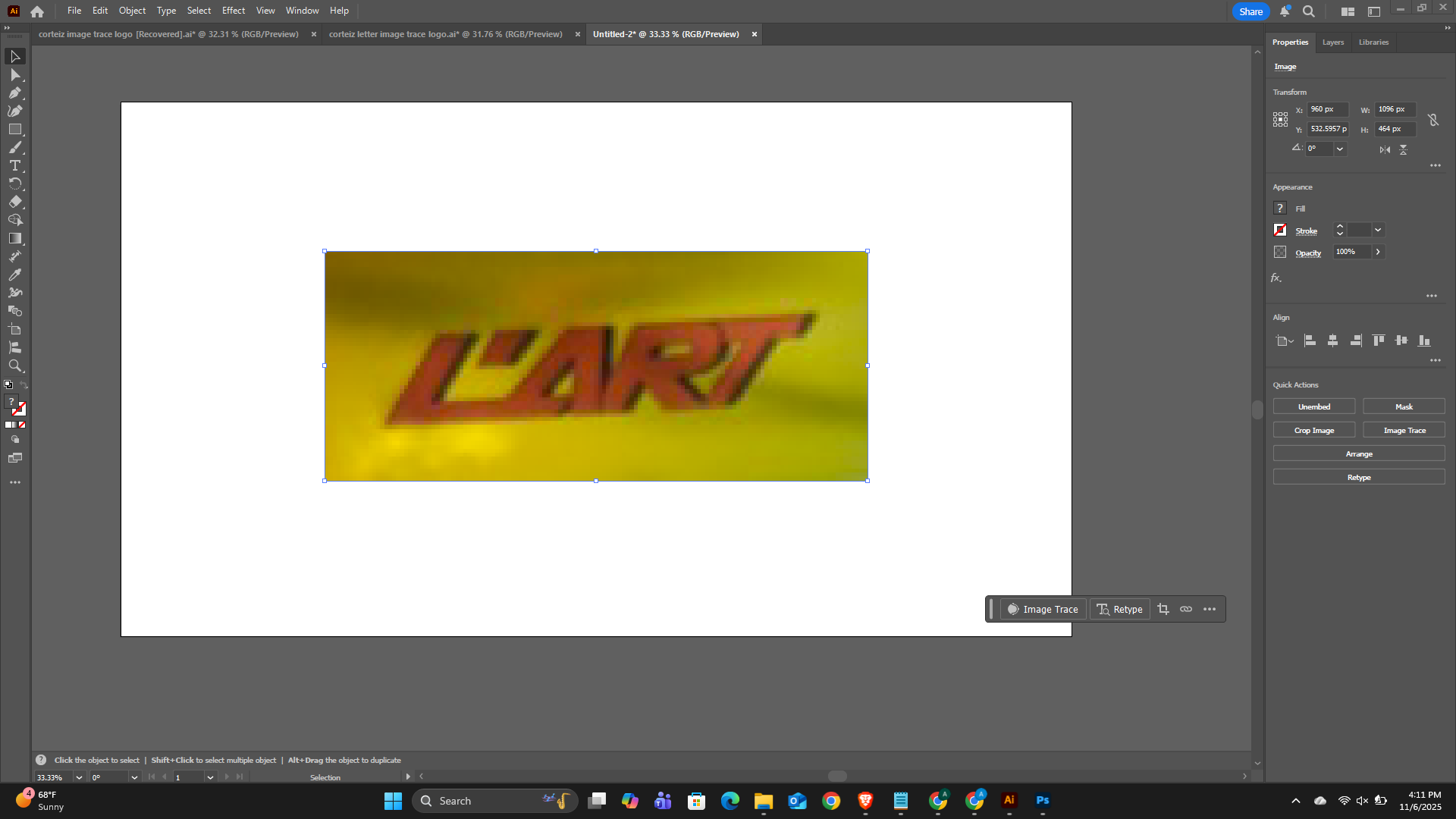Swap fill and stroke colors in toolbar

pyautogui.click(x=24, y=385)
